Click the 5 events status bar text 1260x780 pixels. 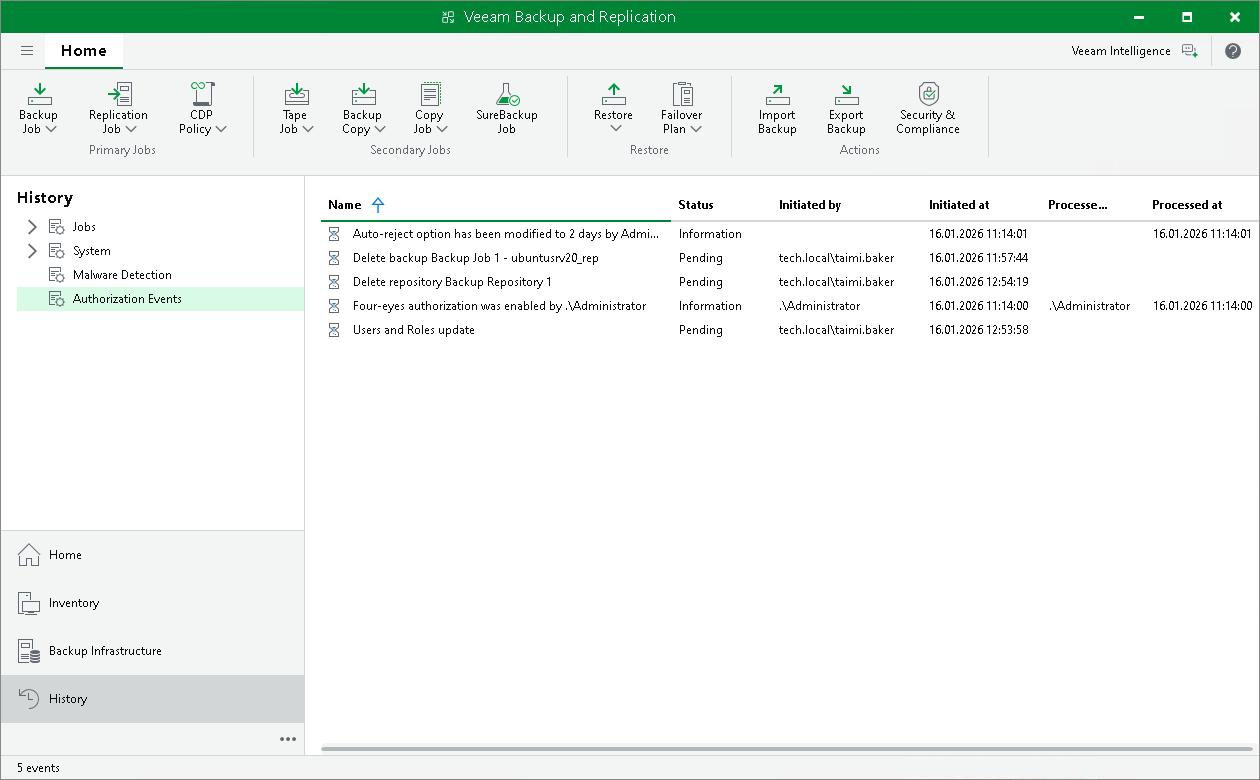click(x=38, y=768)
